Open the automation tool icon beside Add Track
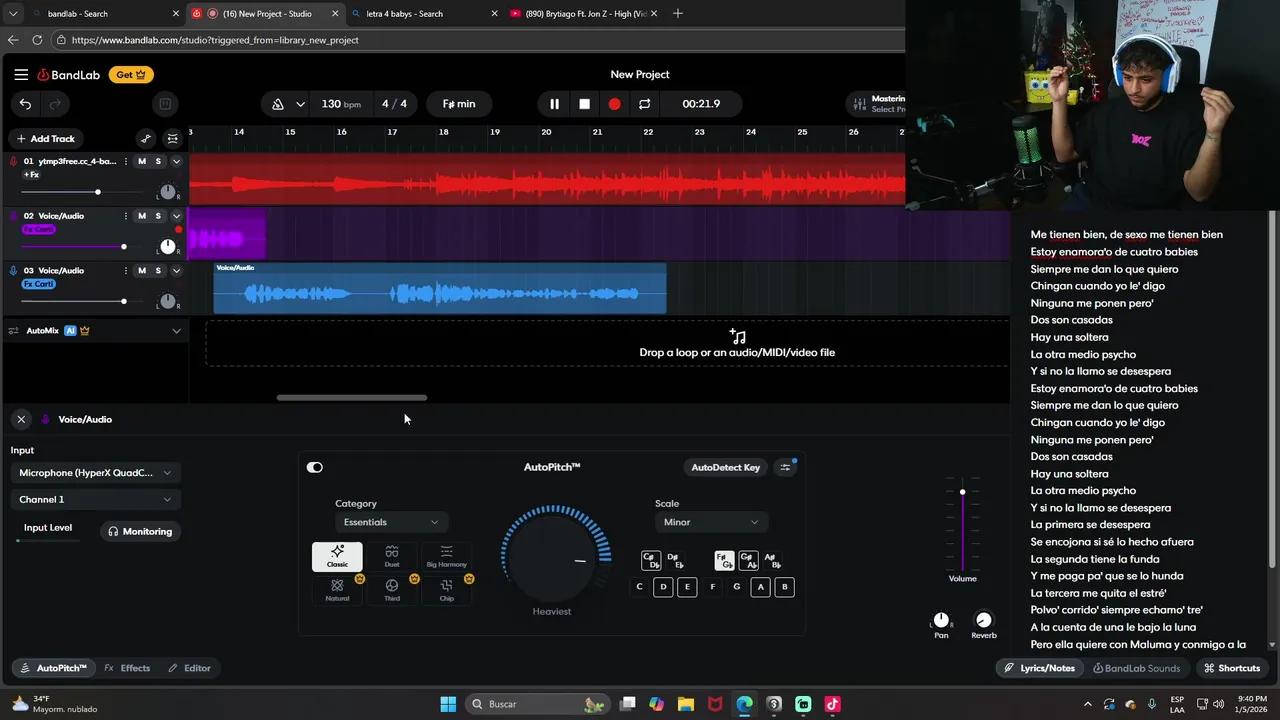 point(146,139)
